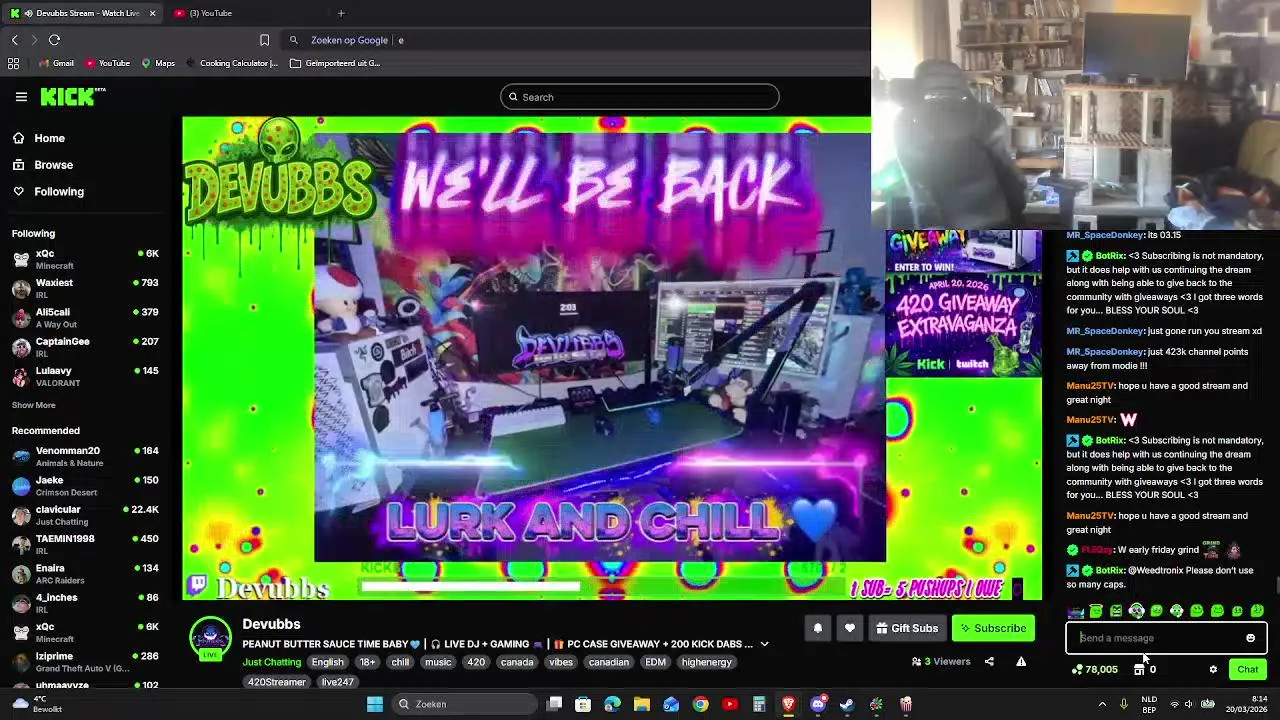Click the English tag
This screenshot has width=1280, height=720.
click(327, 662)
